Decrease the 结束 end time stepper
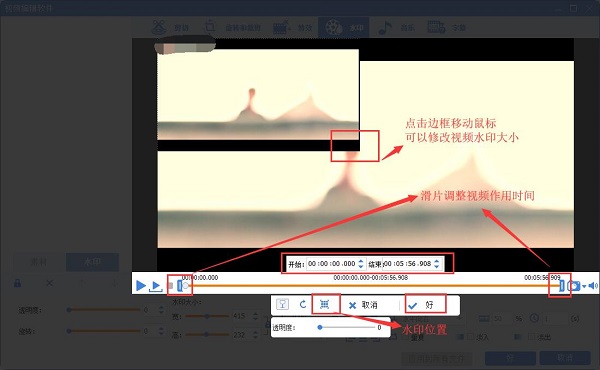This screenshot has height=370, width=600. (437, 266)
